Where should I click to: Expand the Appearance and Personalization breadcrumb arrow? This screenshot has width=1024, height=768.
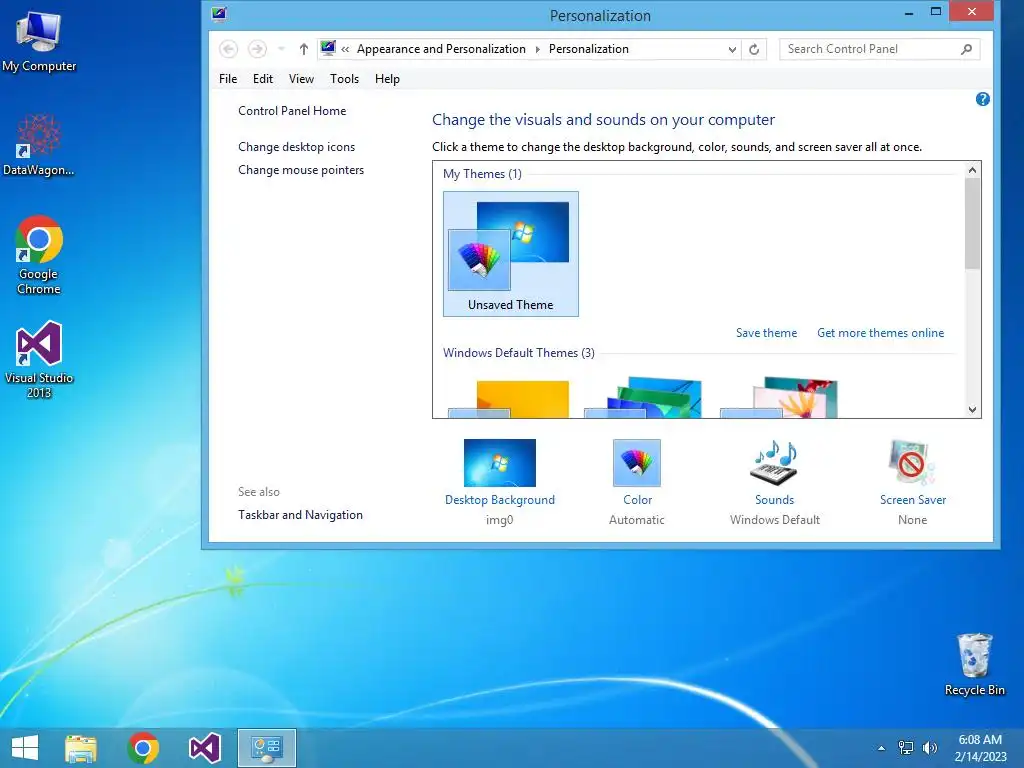pos(537,49)
